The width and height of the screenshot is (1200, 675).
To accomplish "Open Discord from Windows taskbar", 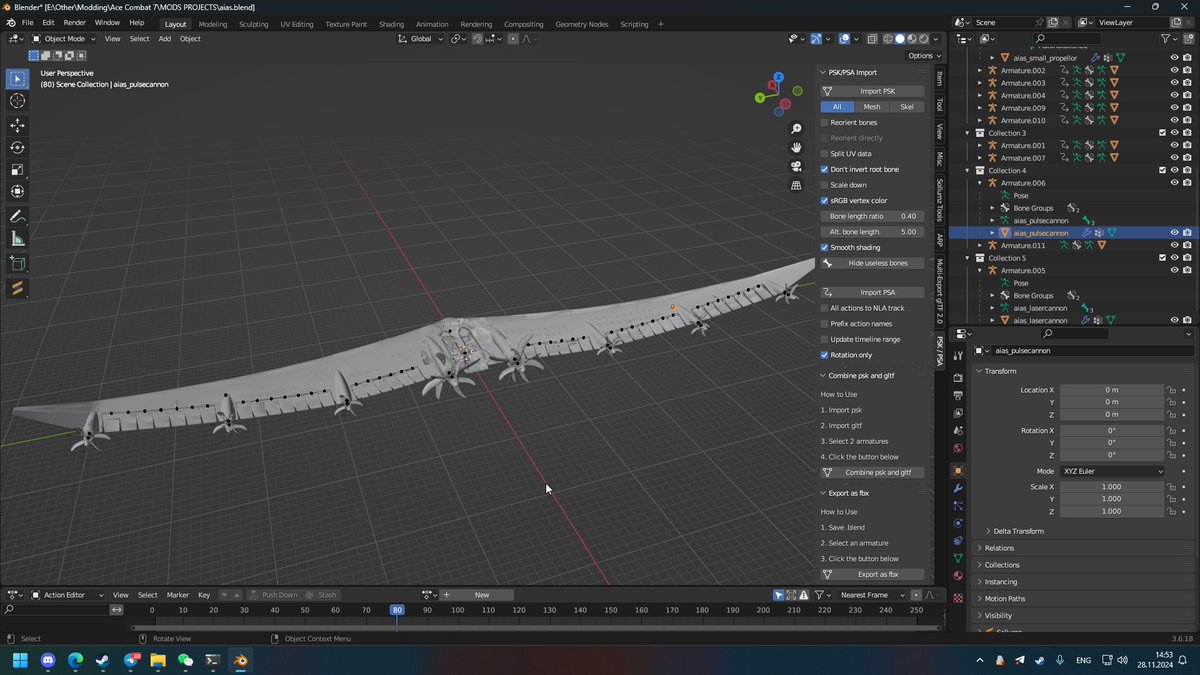I will (49, 660).
